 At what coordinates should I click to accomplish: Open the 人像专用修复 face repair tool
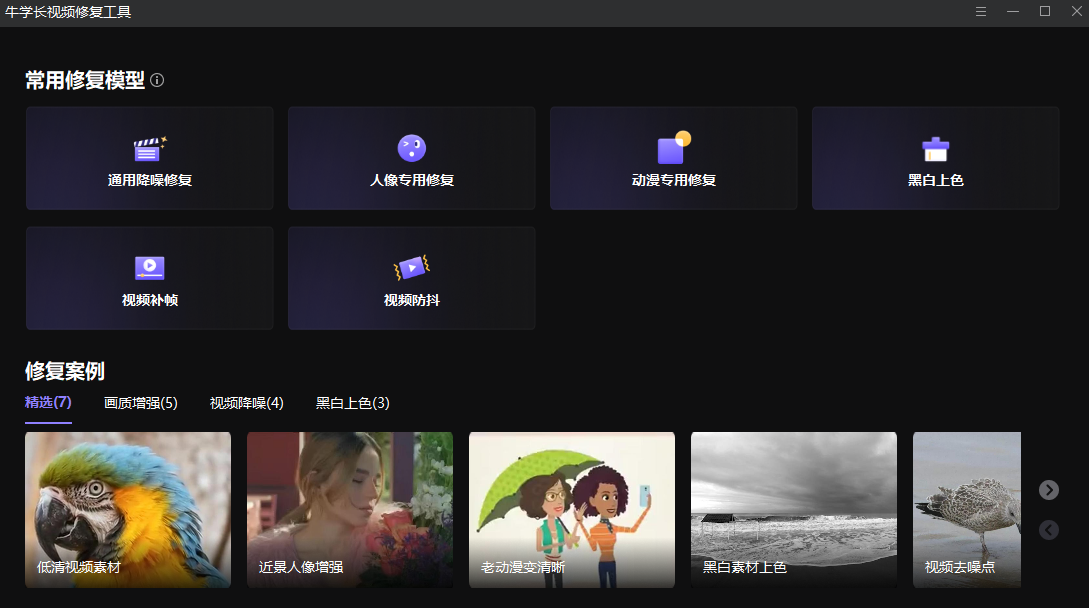click(411, 158)
